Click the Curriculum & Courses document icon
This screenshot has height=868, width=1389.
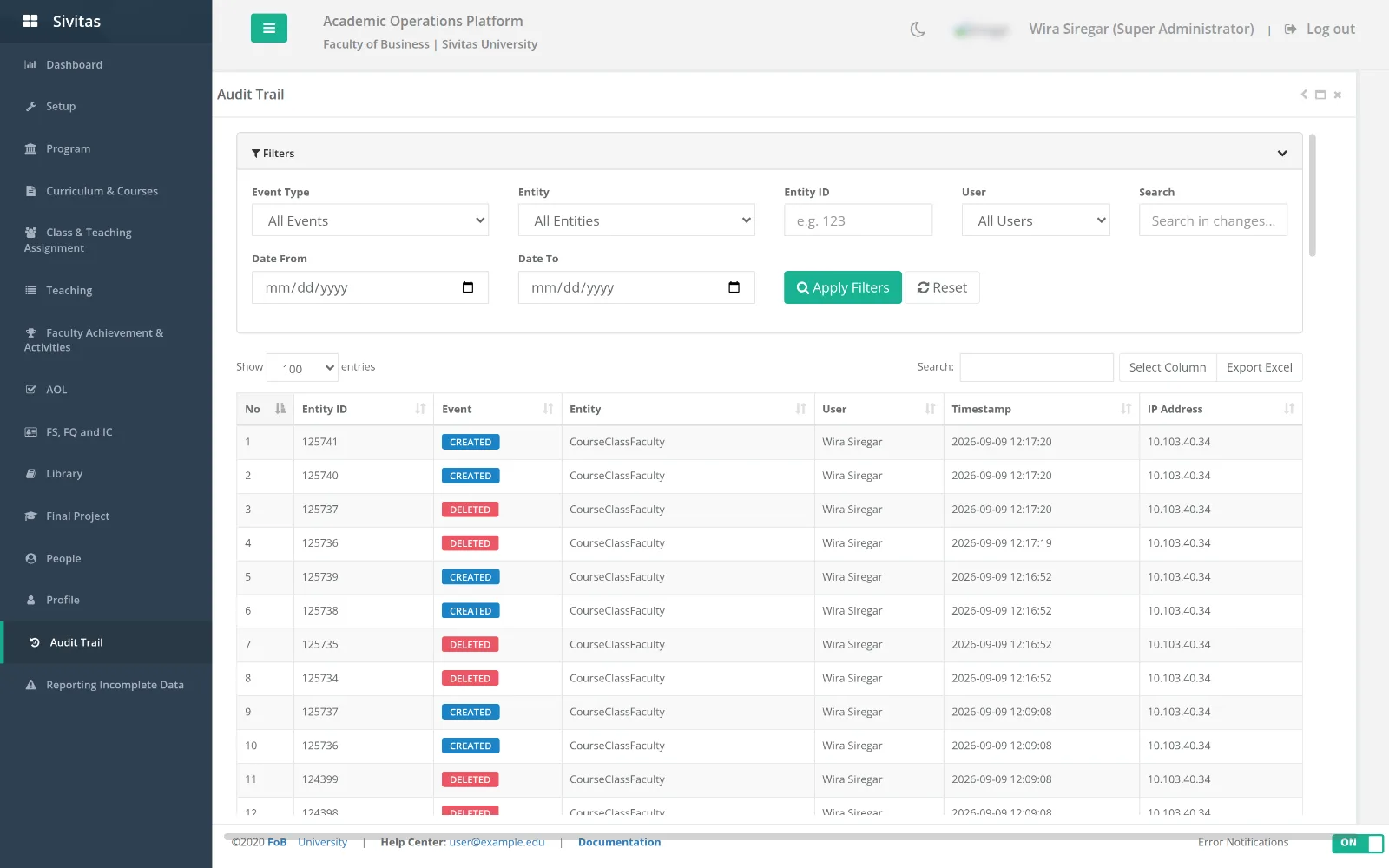pyautogui.click(x=30, y=191)
